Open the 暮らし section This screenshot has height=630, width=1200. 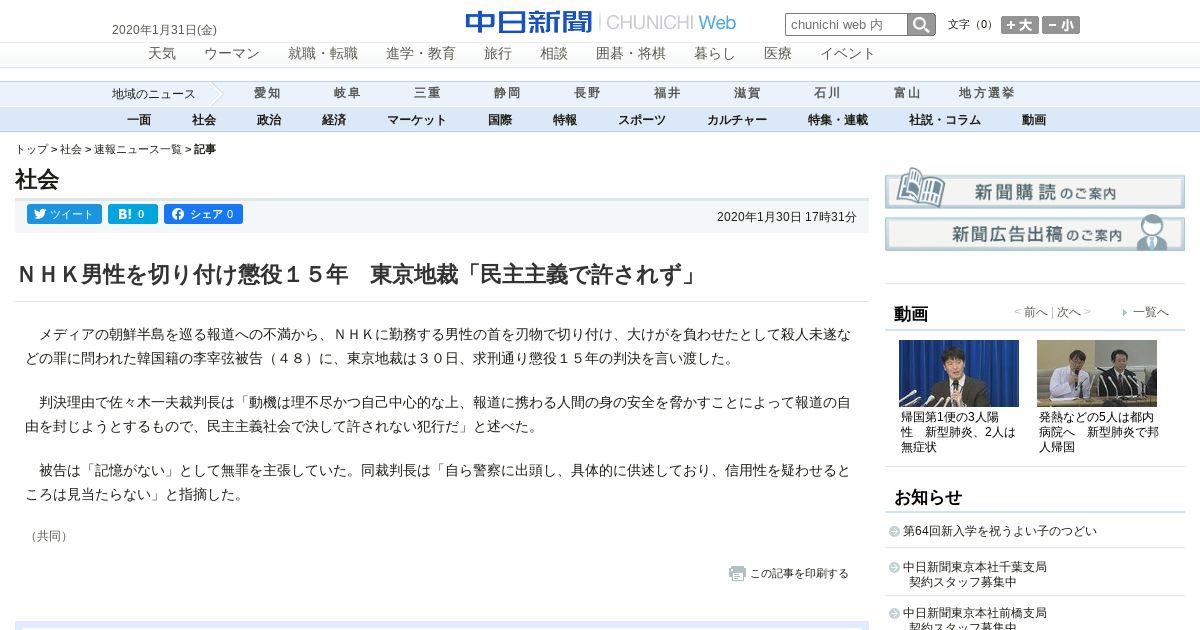tap(715, 54)
